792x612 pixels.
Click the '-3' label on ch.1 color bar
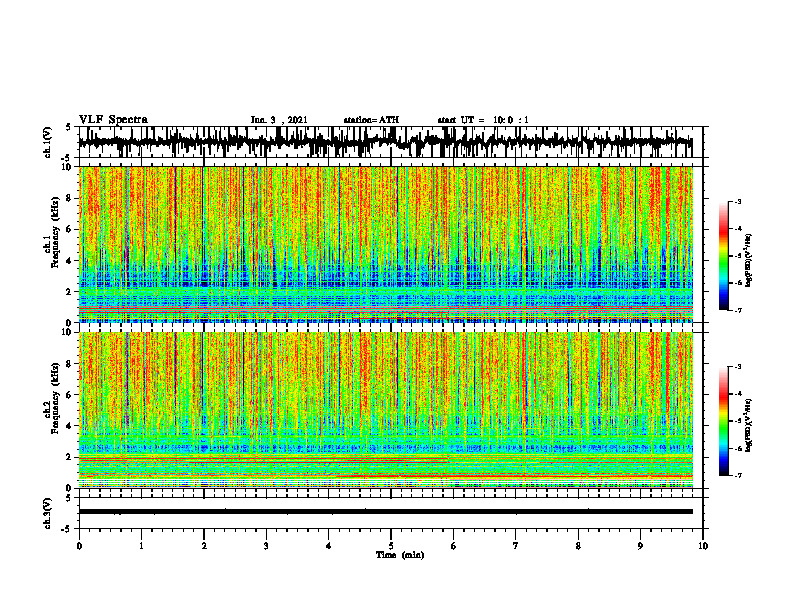[x=738, y=202]
